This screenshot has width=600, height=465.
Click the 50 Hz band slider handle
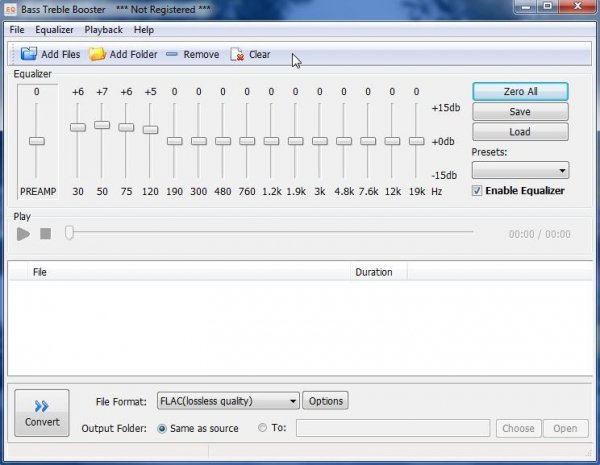tap(102, 125)
